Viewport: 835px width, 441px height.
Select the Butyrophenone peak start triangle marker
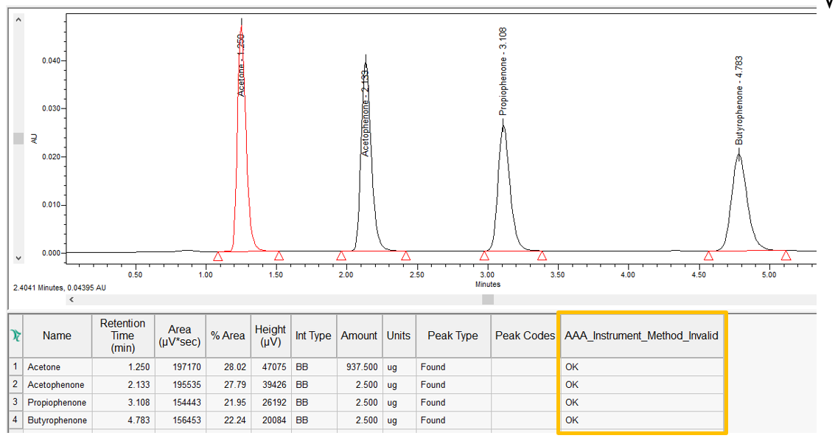click(x=709, y=257)
